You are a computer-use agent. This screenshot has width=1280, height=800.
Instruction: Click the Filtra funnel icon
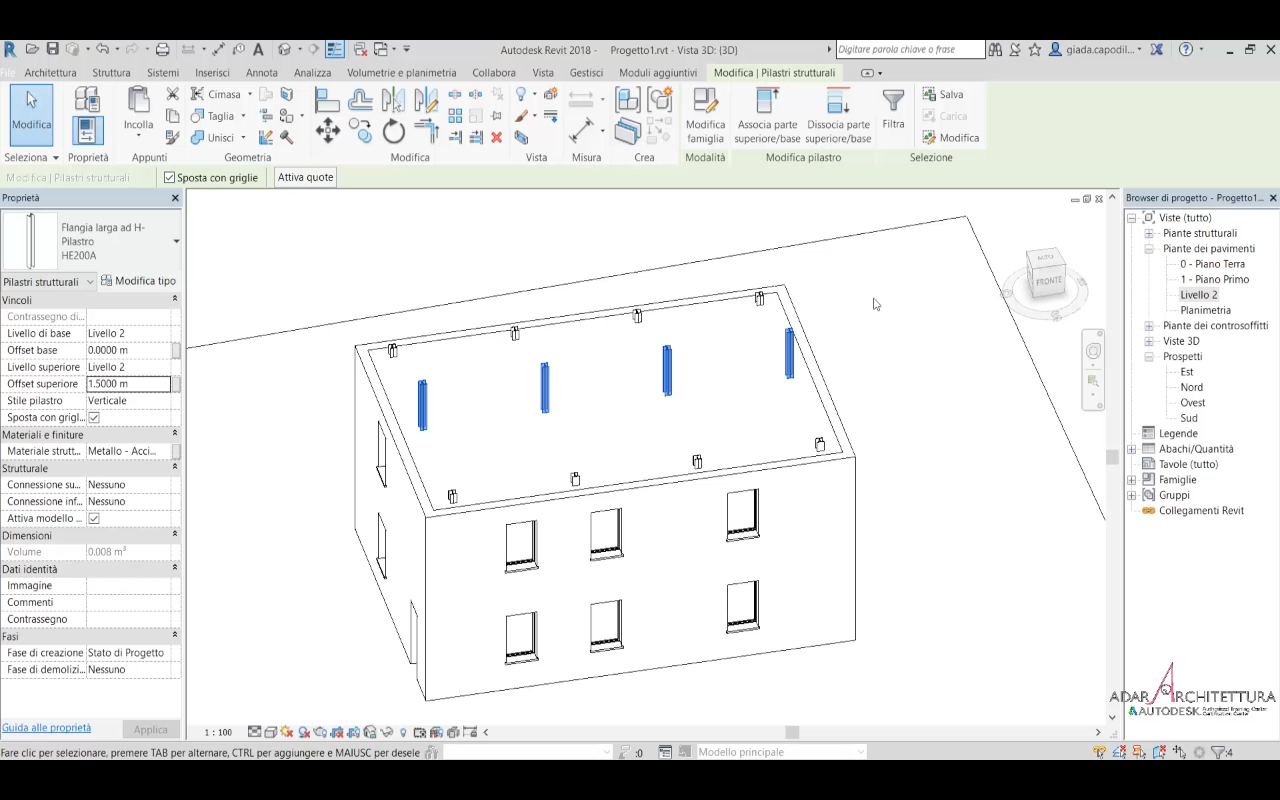pos(893,101)
